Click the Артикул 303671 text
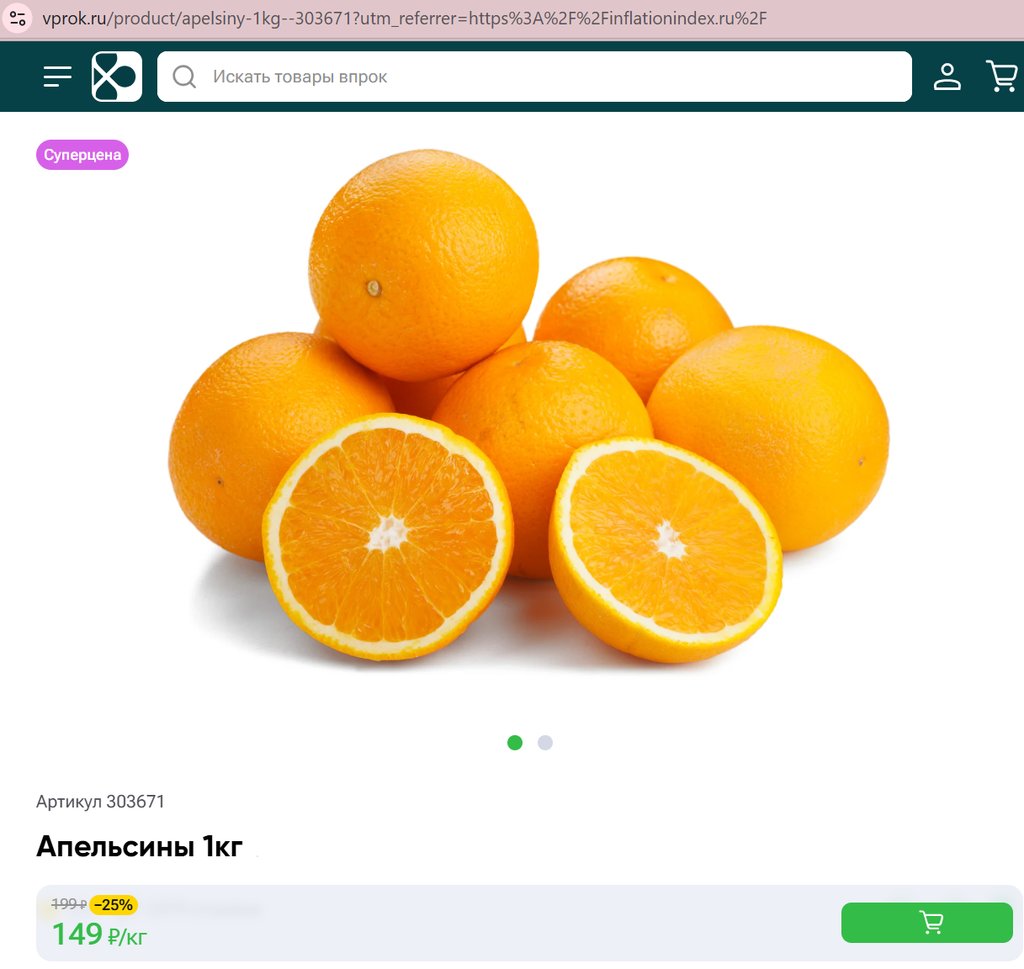Viewport: 1024px width, 969px height. 100,801
